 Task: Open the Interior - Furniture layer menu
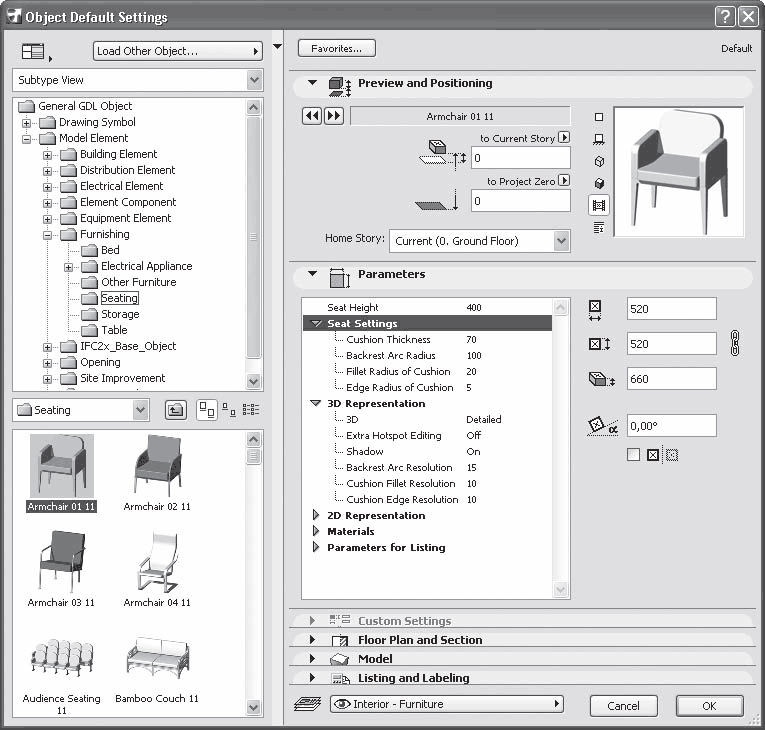(446, 704)
